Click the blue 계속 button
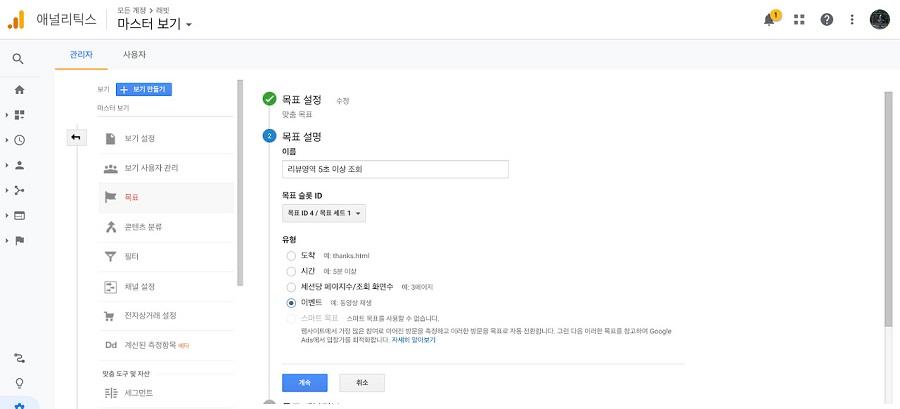This screenshot has width=900, height=409. click(x=305, y=383)
